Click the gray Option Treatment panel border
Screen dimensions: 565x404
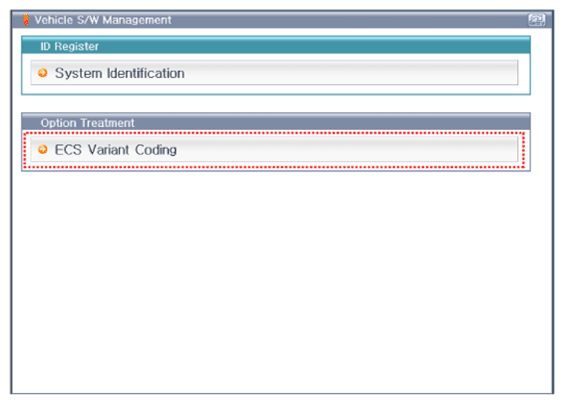(276, 170)
